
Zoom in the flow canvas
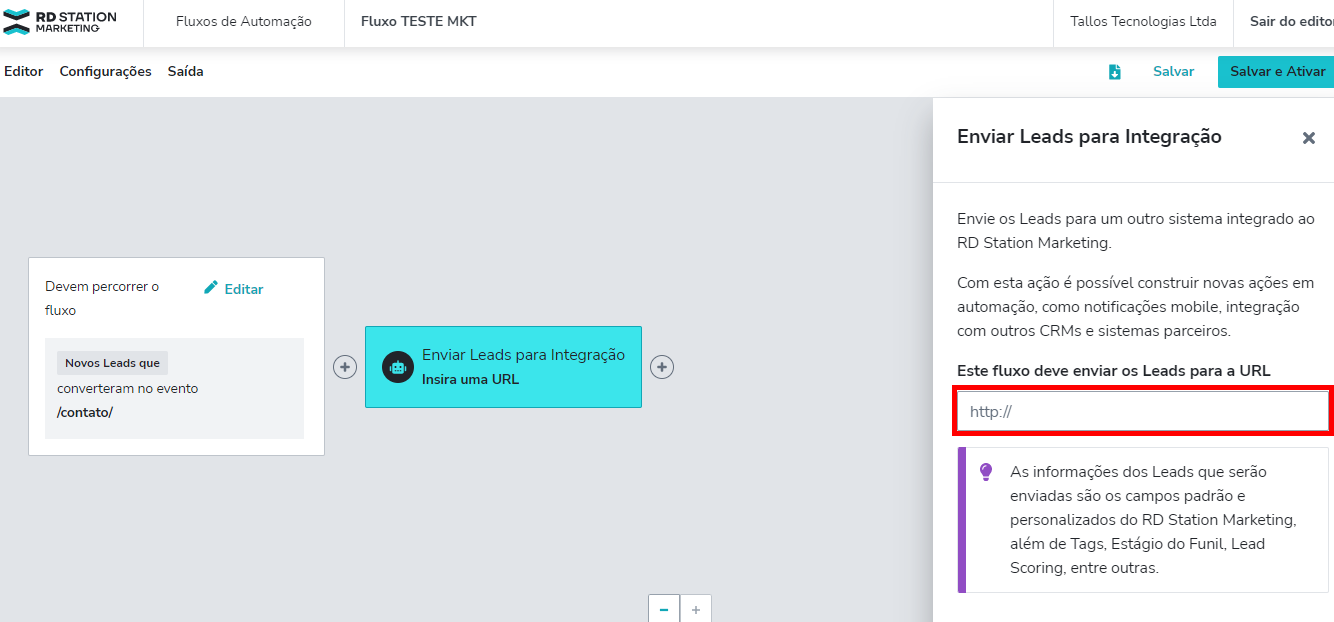click(696, 609)
